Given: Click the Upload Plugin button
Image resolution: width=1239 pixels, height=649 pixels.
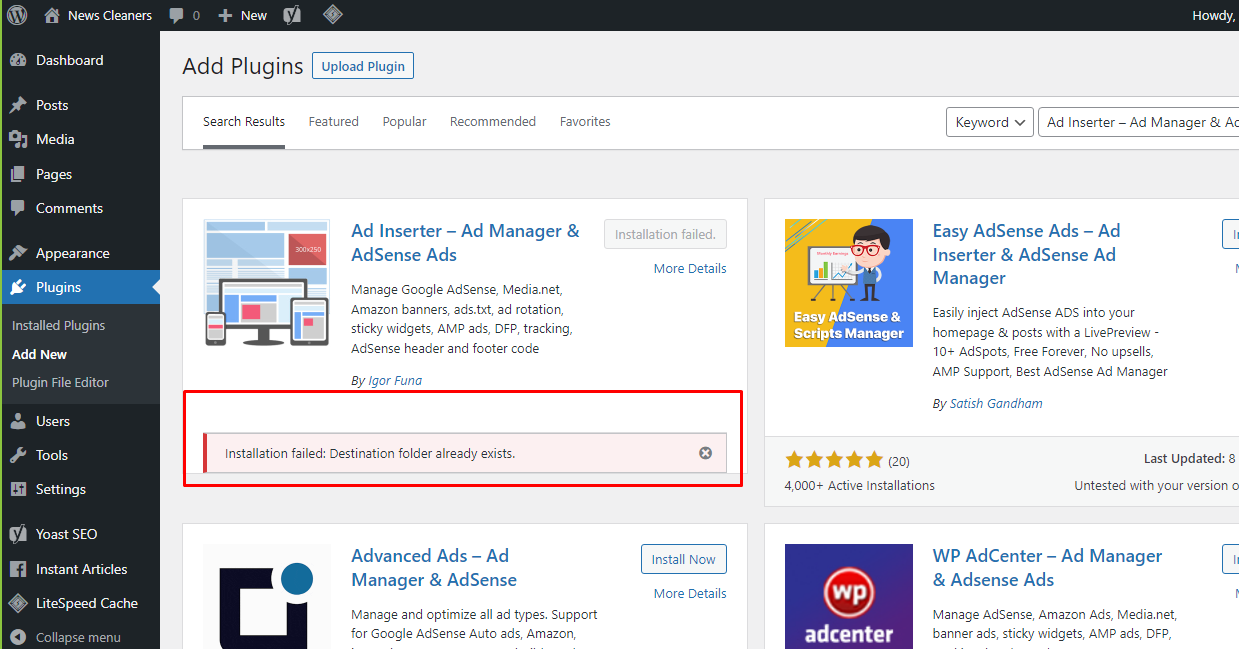Looking at the screenshot, I should tap(362, 65).
